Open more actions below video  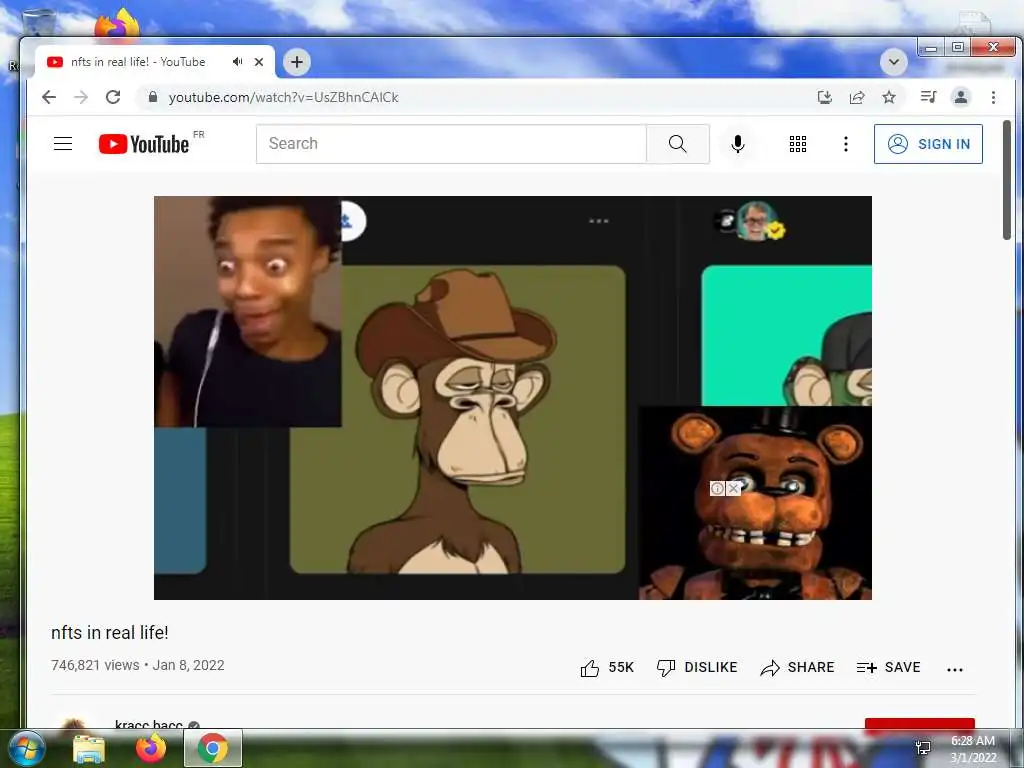(955, 669)
